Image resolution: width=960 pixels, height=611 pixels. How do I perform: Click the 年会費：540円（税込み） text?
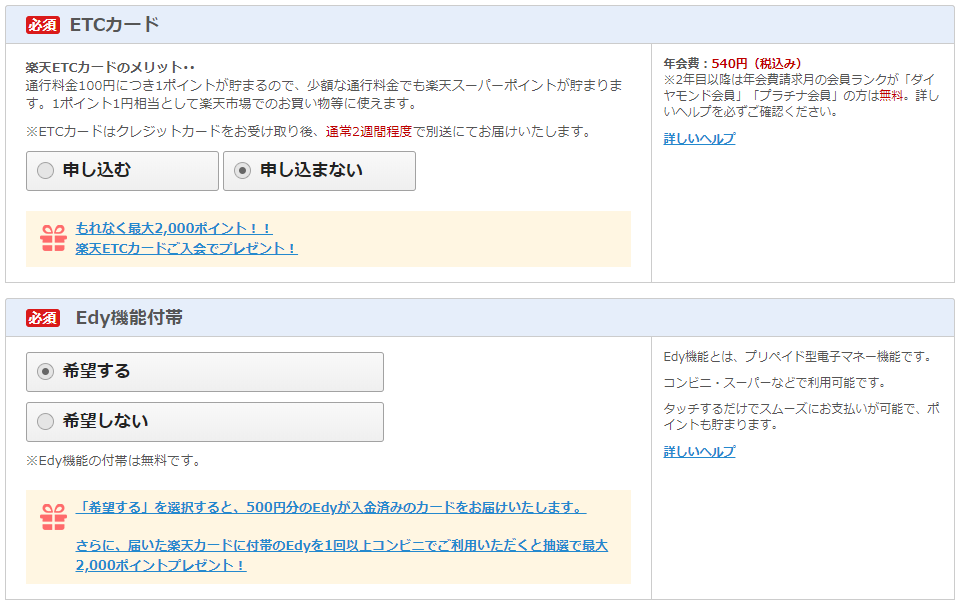(x=732, y=63)
